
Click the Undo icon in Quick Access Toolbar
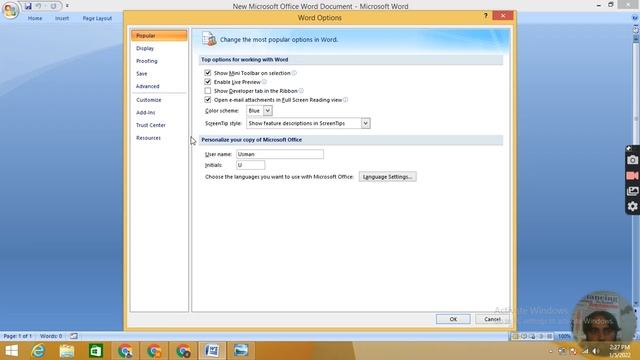pos(38,6)
